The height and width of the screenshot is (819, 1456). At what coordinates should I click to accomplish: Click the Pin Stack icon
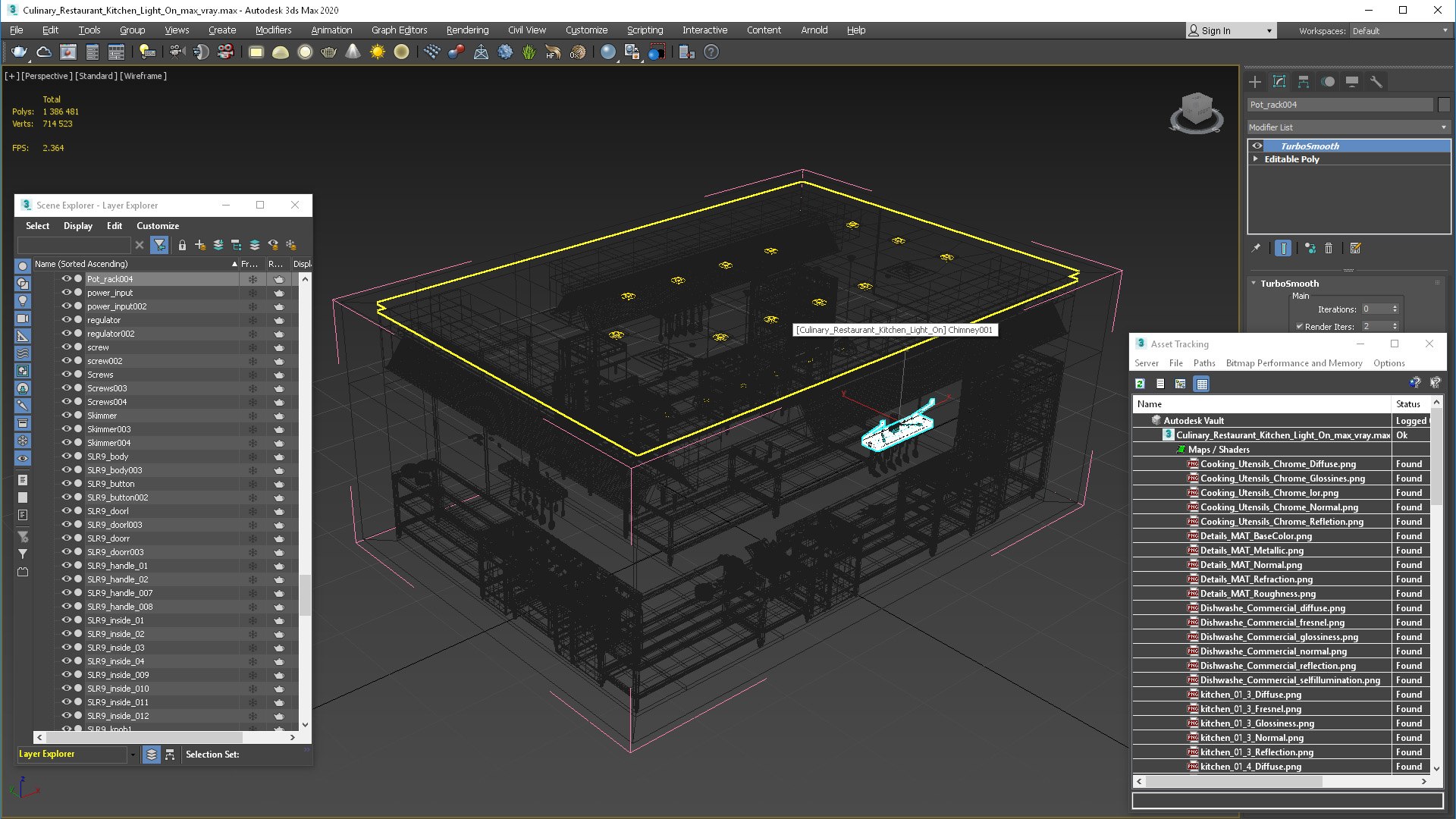pos(1256,248)
